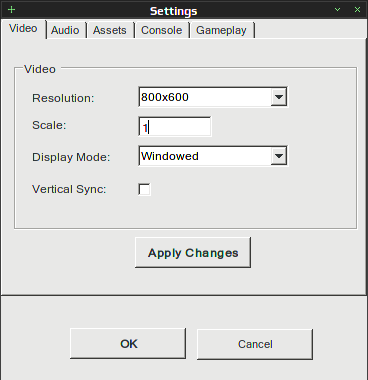Click the Resolution label
Viewport: 368px width, 380px height.
point(63,98)
